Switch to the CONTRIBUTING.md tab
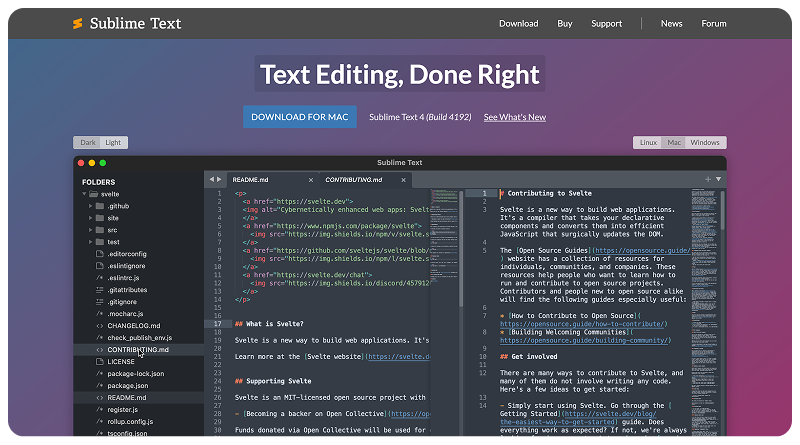 point(365,180)
